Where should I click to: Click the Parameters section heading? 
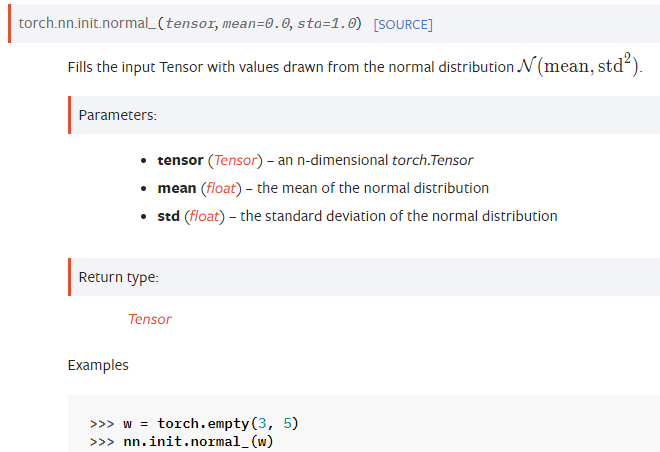click(x=117, y=115)
